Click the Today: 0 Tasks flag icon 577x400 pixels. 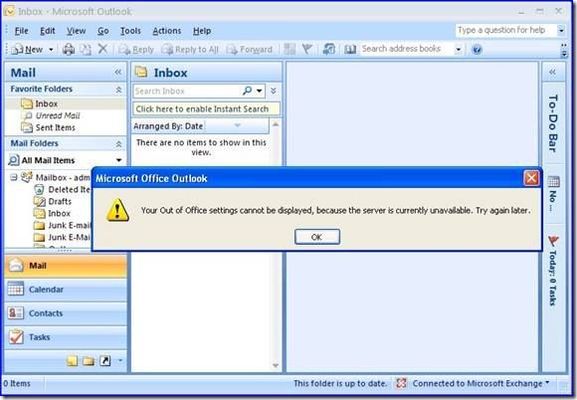click(x=553, y=241)
